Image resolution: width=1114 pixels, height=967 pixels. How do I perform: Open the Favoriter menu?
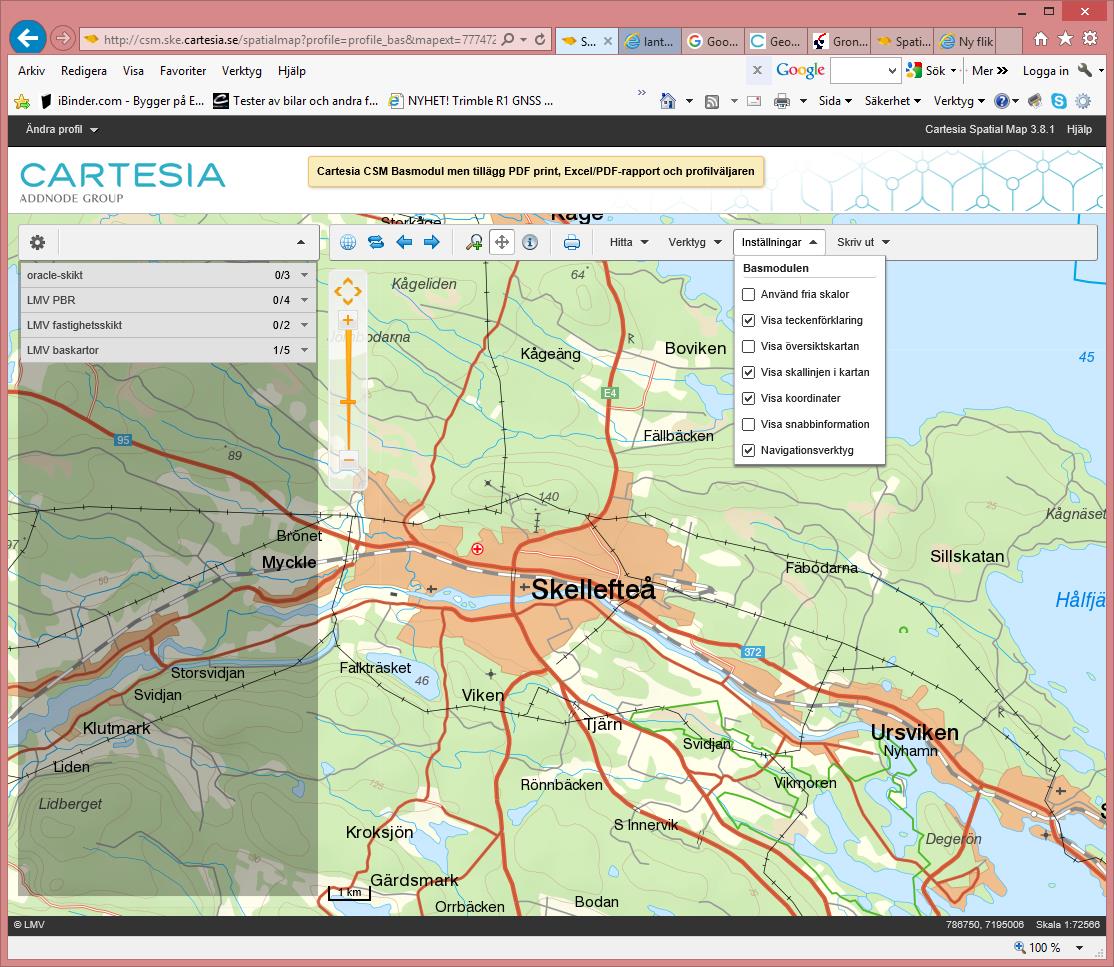[x=183, y=70]
